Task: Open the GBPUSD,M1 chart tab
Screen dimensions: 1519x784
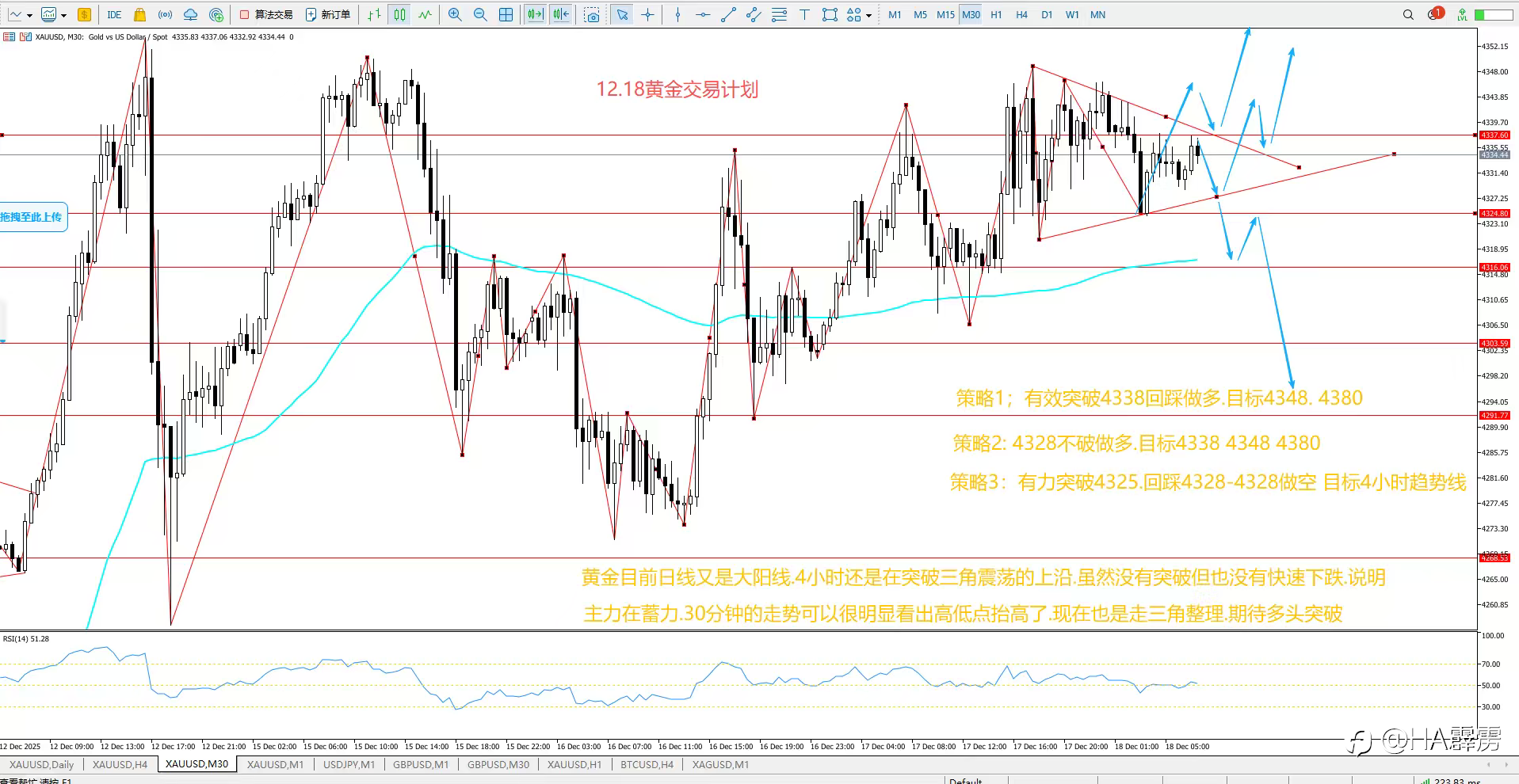Action: point(421,764)
